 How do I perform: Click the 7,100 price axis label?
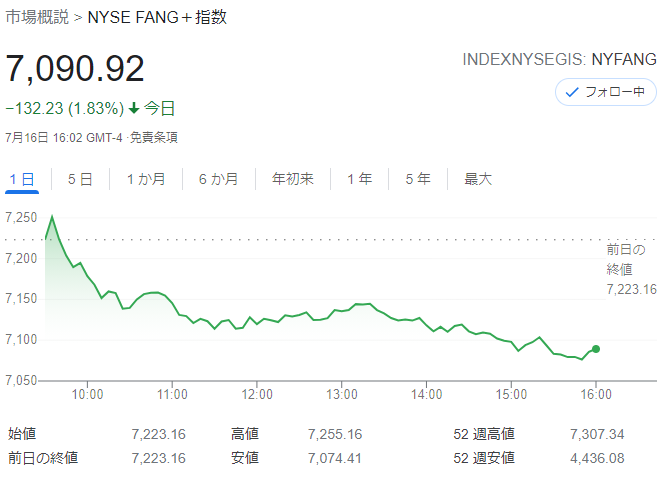21,340
